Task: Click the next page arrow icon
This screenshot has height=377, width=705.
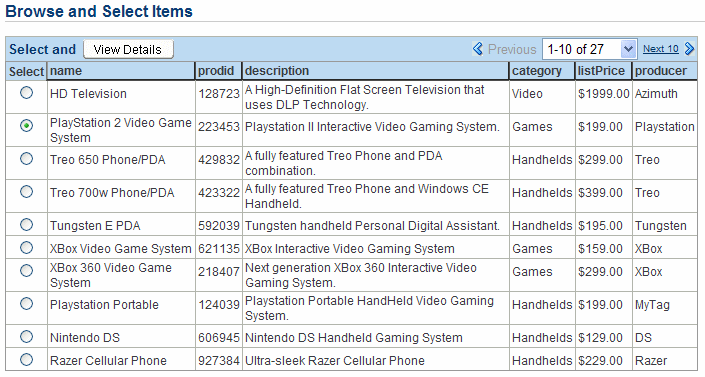Action: pos(689,49)
